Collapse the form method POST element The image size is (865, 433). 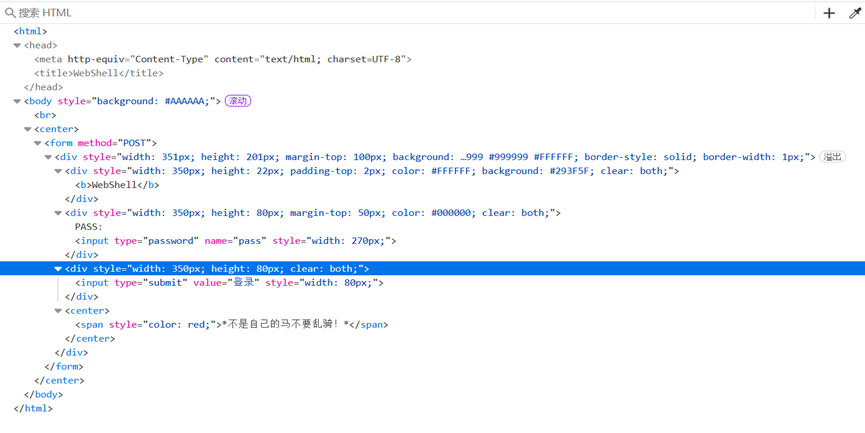pos(38,143)
